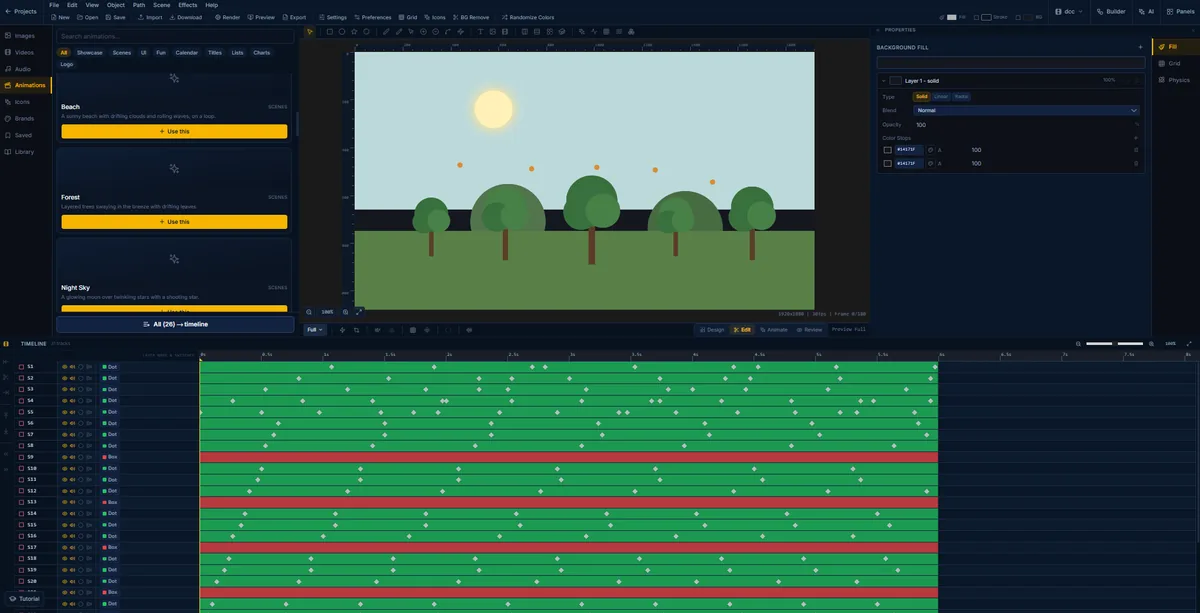Mute audio of track S3
The image size is (1200, 613).
72,390
